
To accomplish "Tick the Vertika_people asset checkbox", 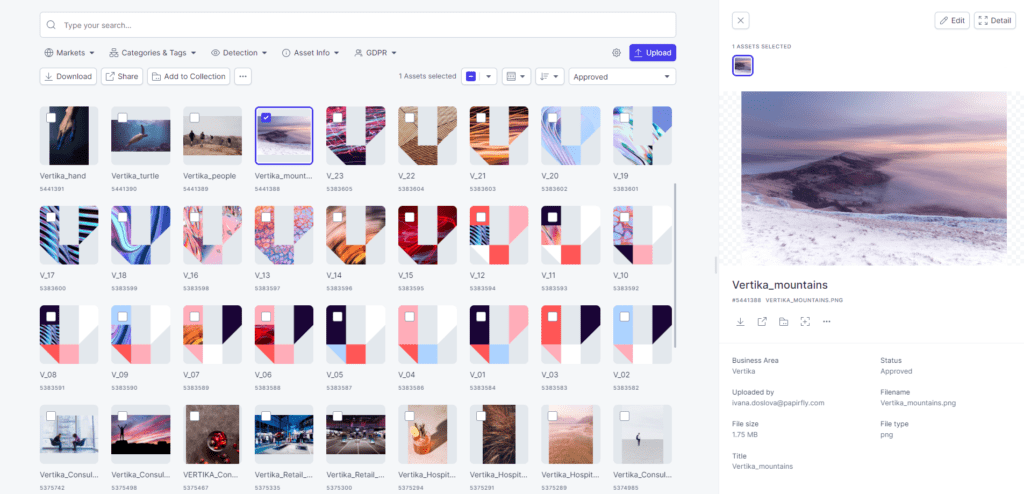I will pos(194,118).
